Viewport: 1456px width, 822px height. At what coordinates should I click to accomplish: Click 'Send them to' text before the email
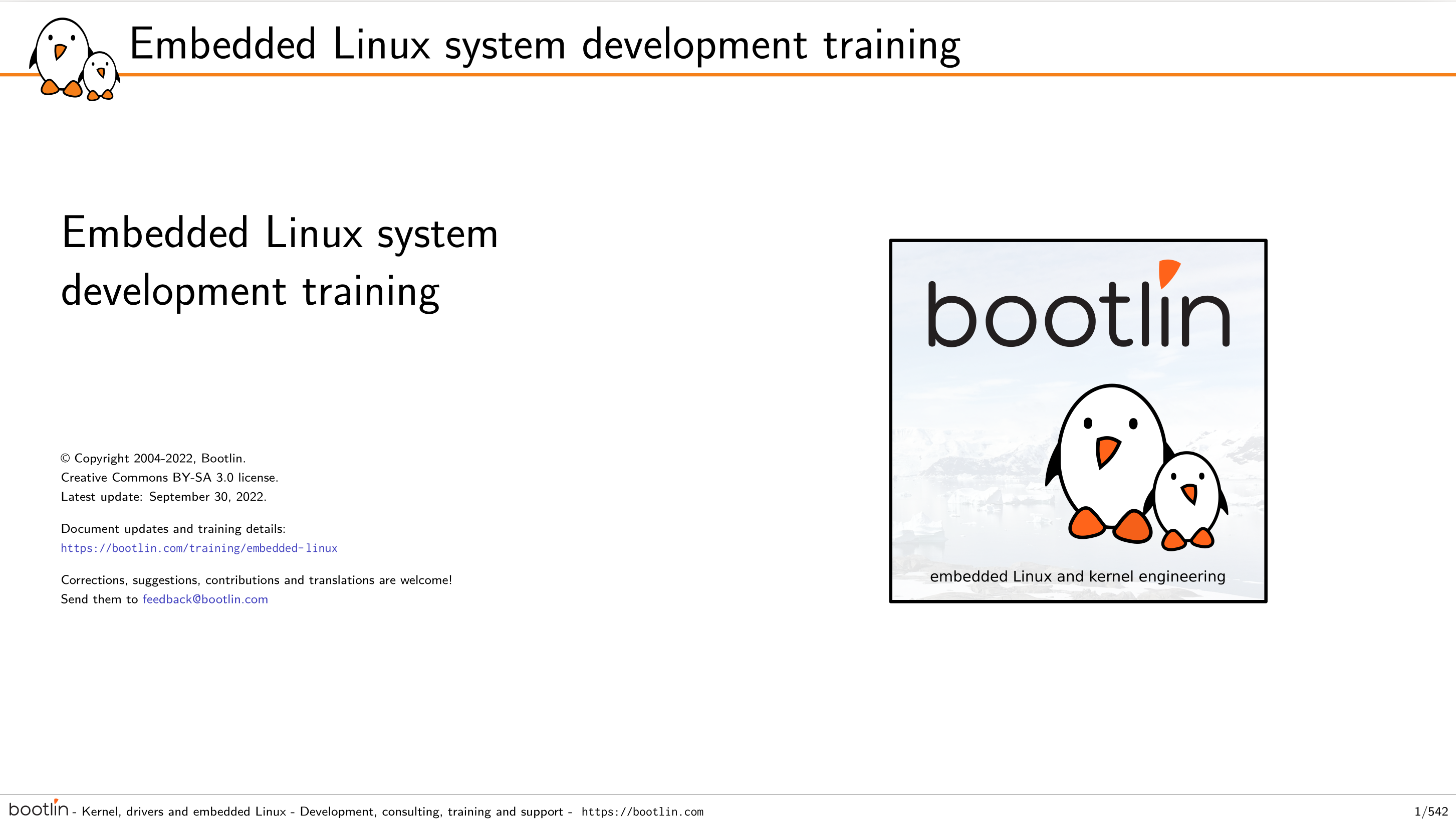click(x=100, y=599)
